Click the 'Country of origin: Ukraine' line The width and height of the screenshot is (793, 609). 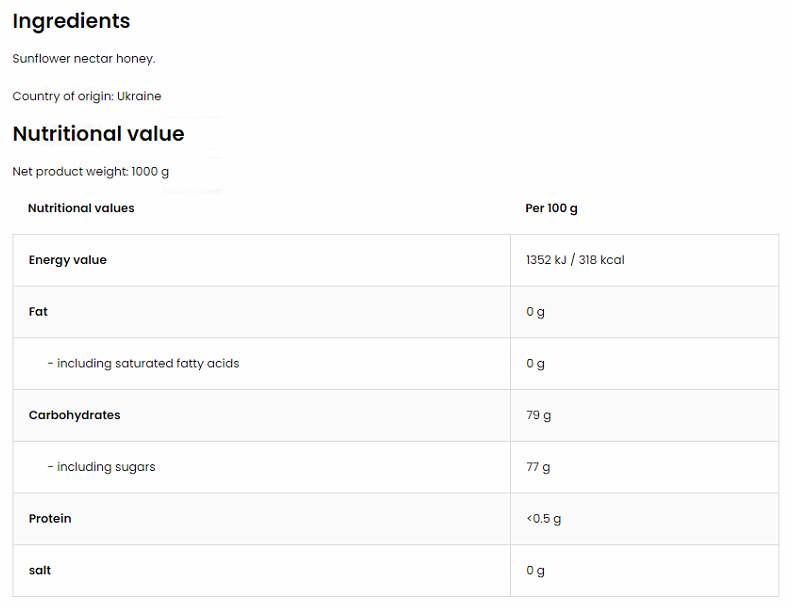87,97
